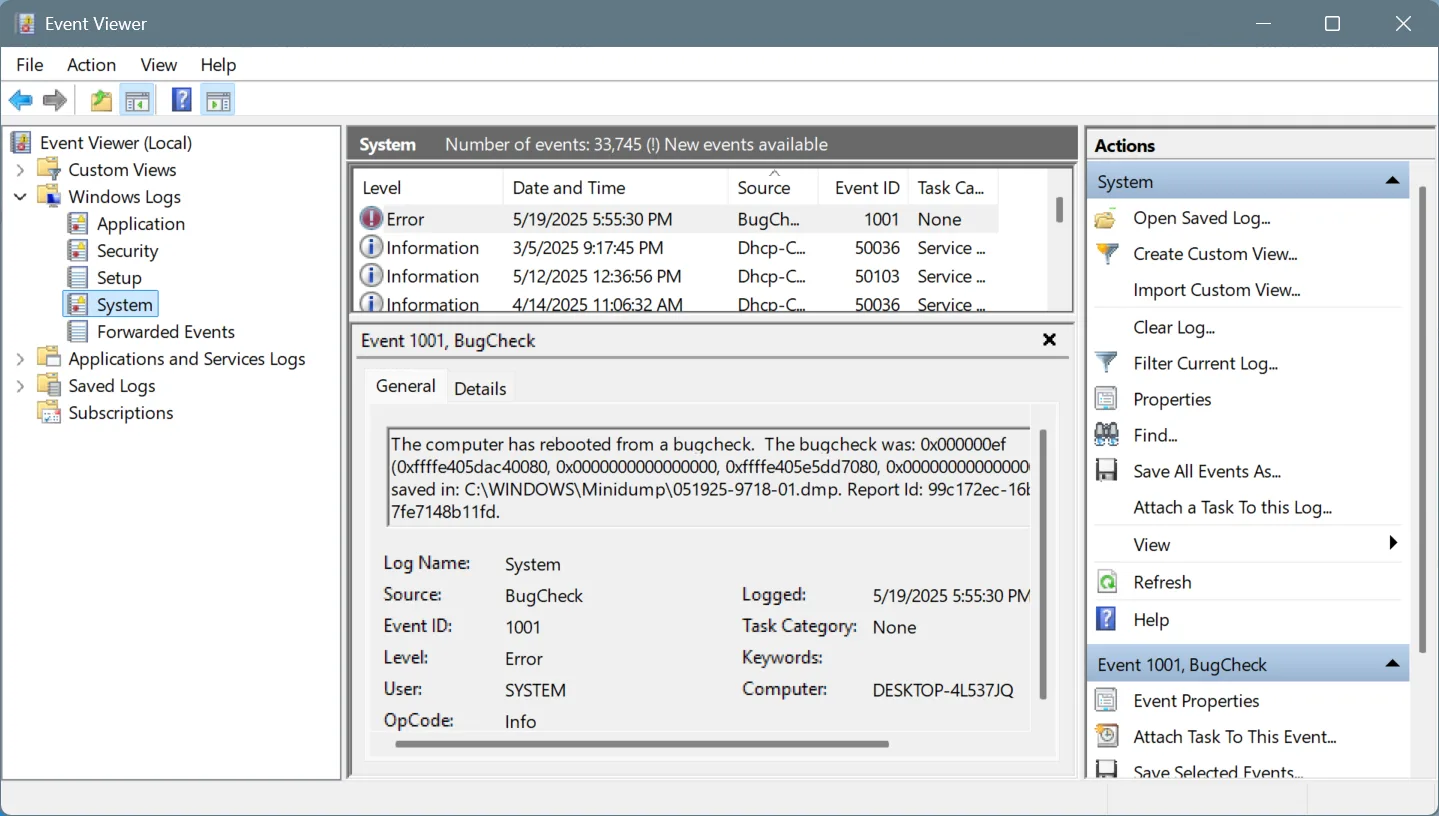
Task: Click the Back arrow toolbar icon
Action: pyautogui.click(x=20, y=100)
